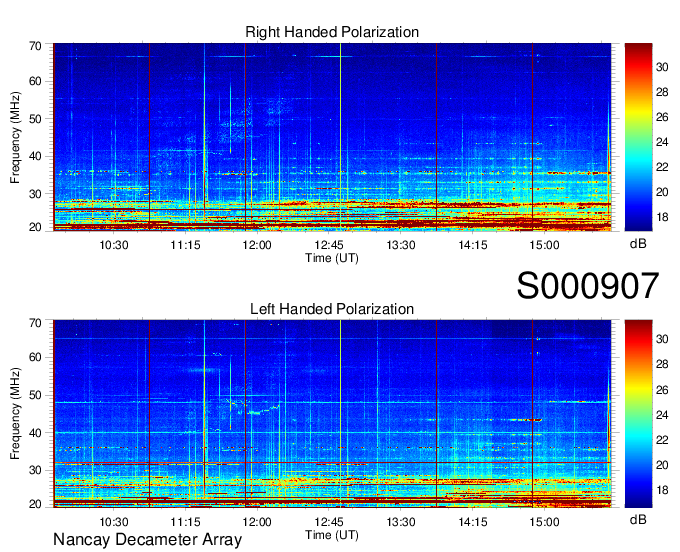
Task: Click the bottom plot's color scale bar
Action: tap(638, 414)
